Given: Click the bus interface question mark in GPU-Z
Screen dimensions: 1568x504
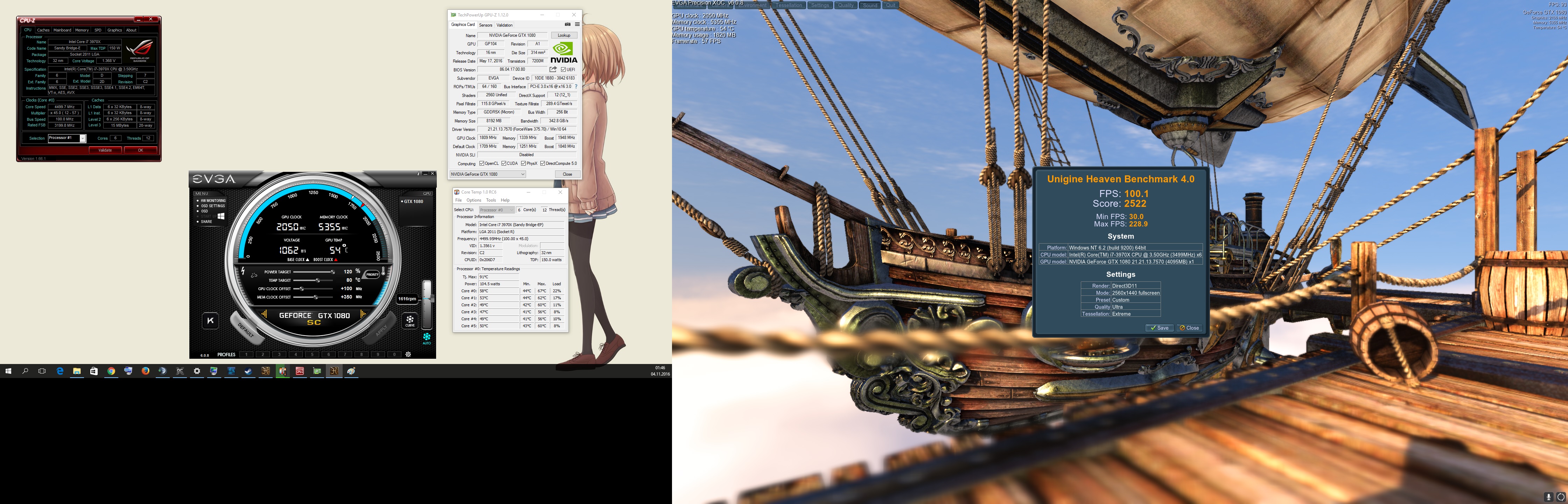Looking at the screenshot, I should point(576,86).
